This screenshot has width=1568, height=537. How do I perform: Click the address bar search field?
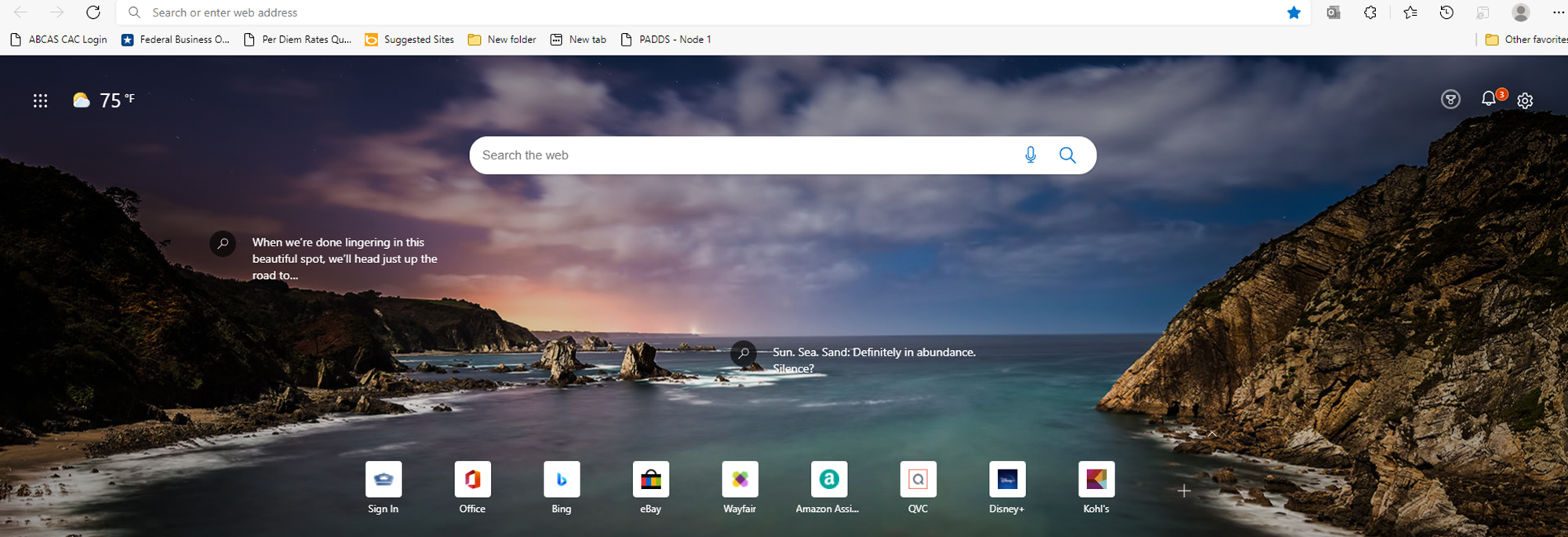(714, 13)
